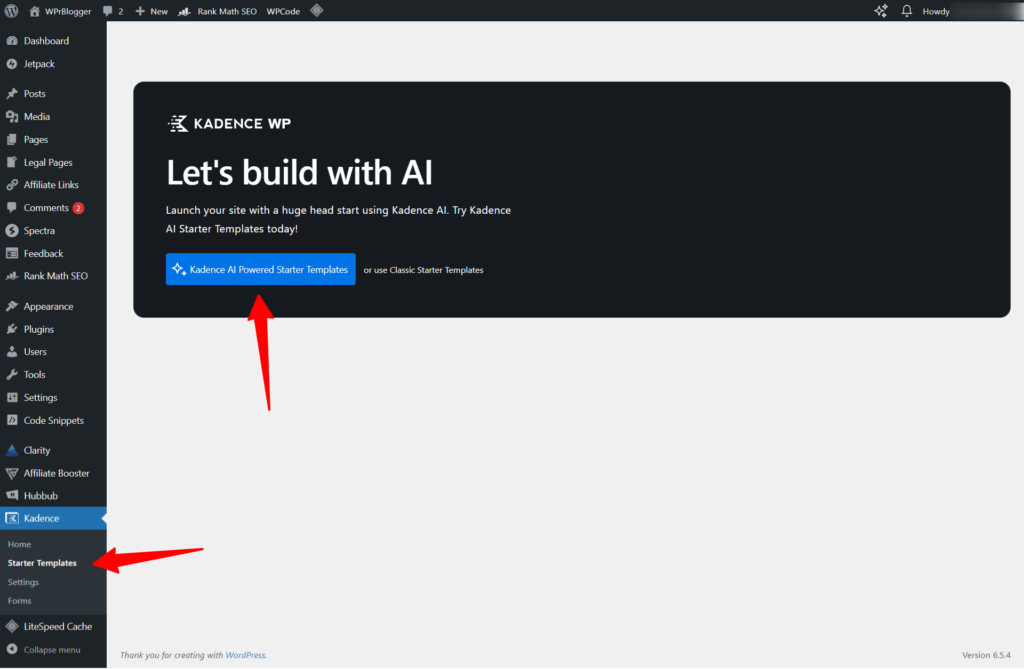Click the sparkle AI icon in the admin bar

[x=881, y=11]
